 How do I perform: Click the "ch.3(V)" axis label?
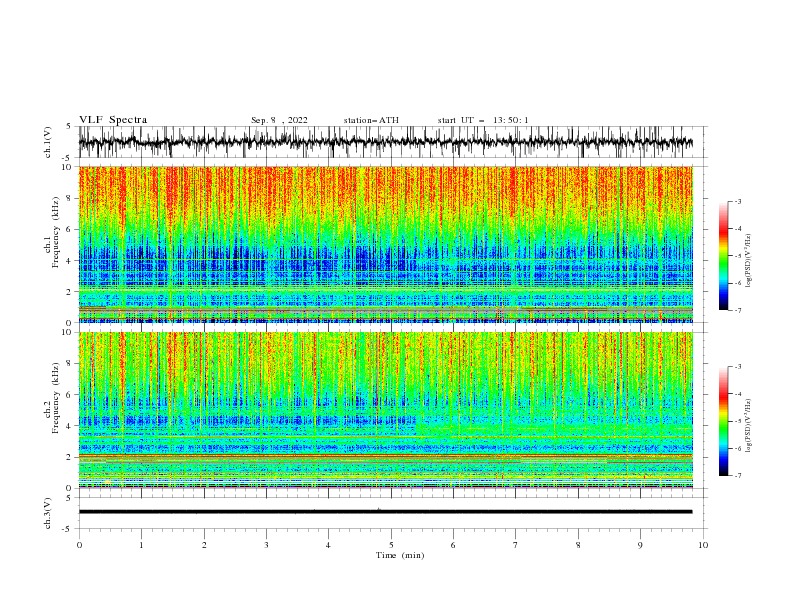point(48,513)
